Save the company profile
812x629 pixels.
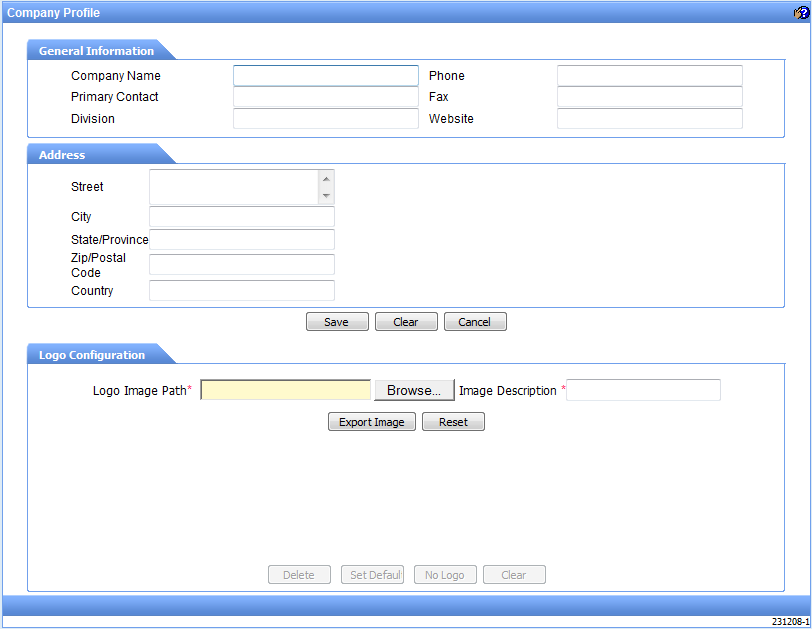pos(336,321)
